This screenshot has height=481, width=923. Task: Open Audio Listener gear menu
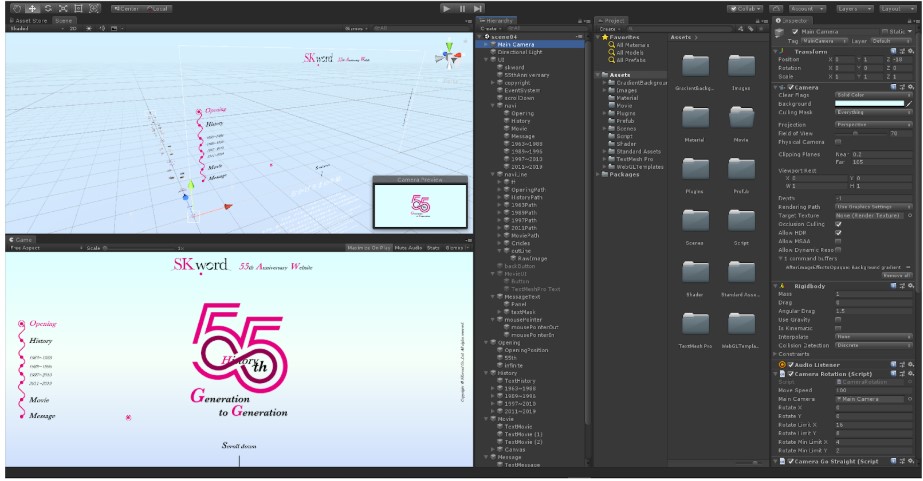coord(910,365)
